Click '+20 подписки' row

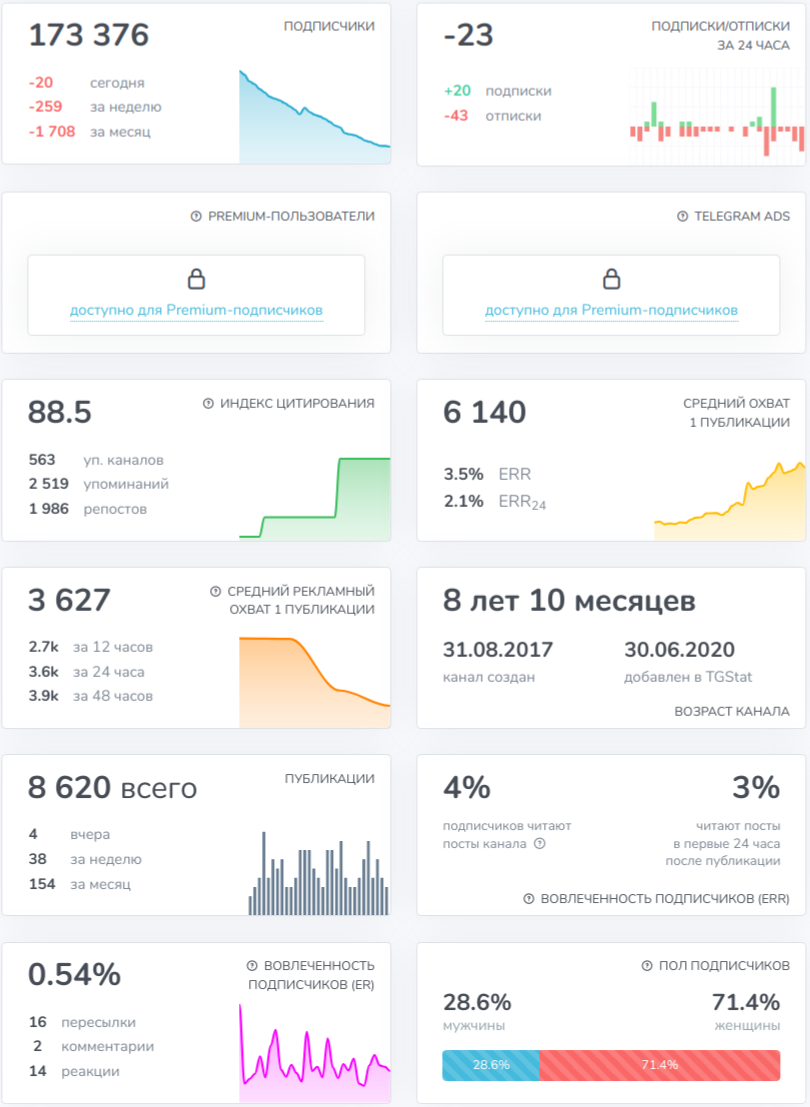coord(497,91)
